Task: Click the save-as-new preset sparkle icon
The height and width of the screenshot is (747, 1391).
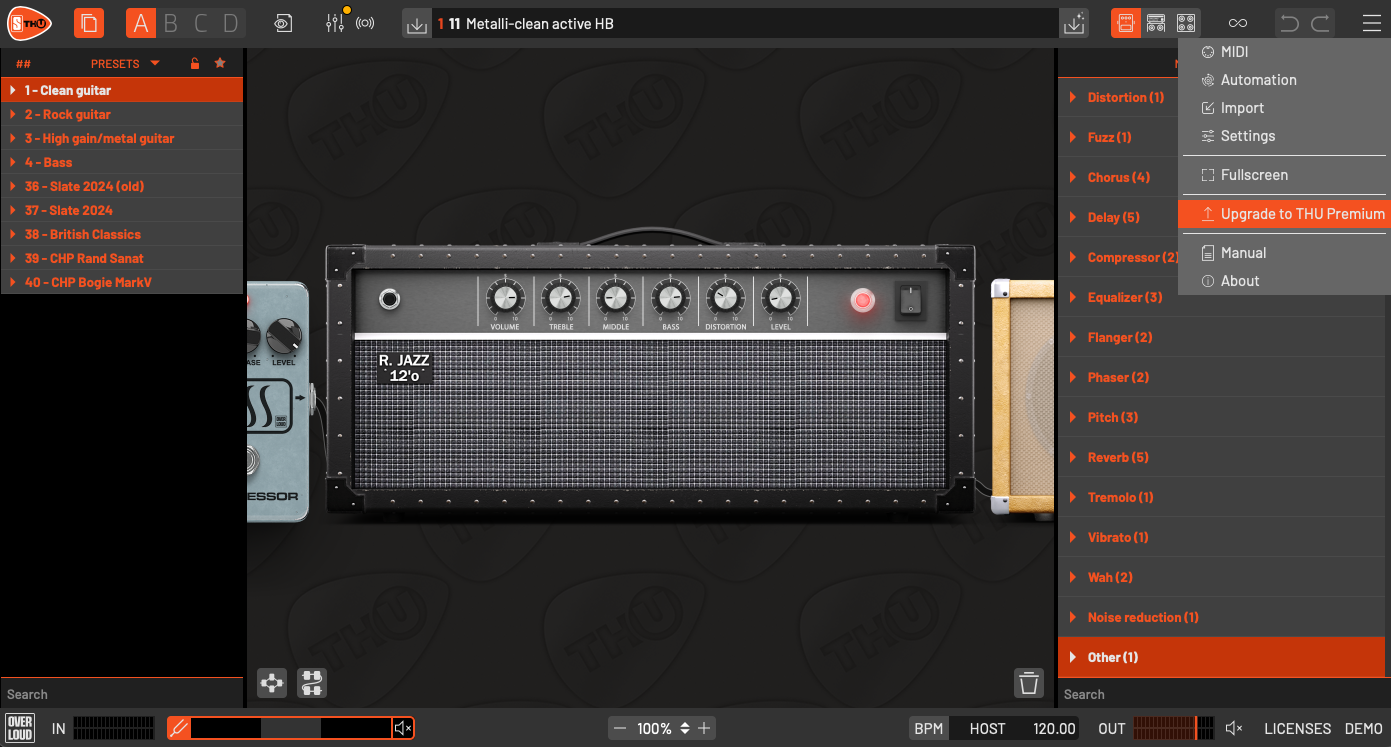Action: click(1074, 23)
